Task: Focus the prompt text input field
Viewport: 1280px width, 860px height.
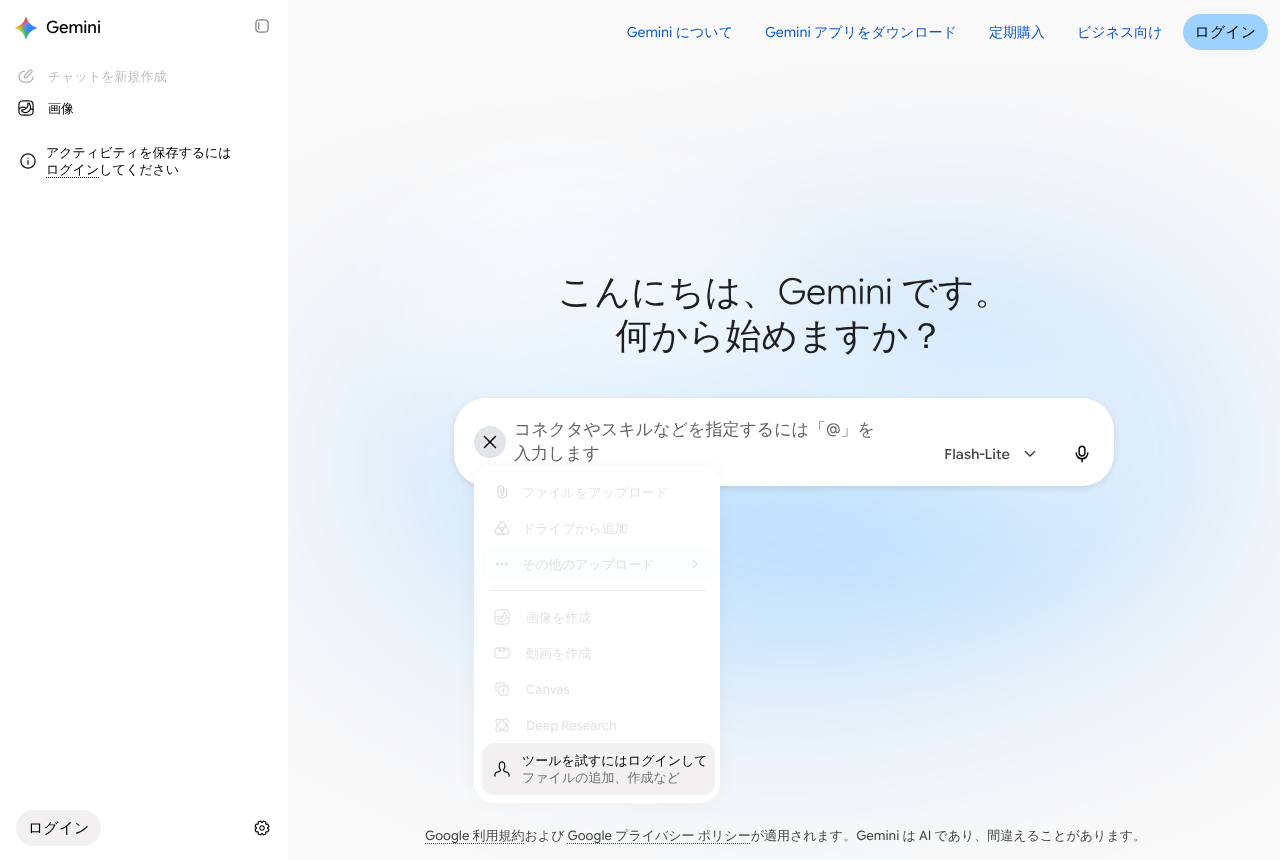Action: point(698,442)
